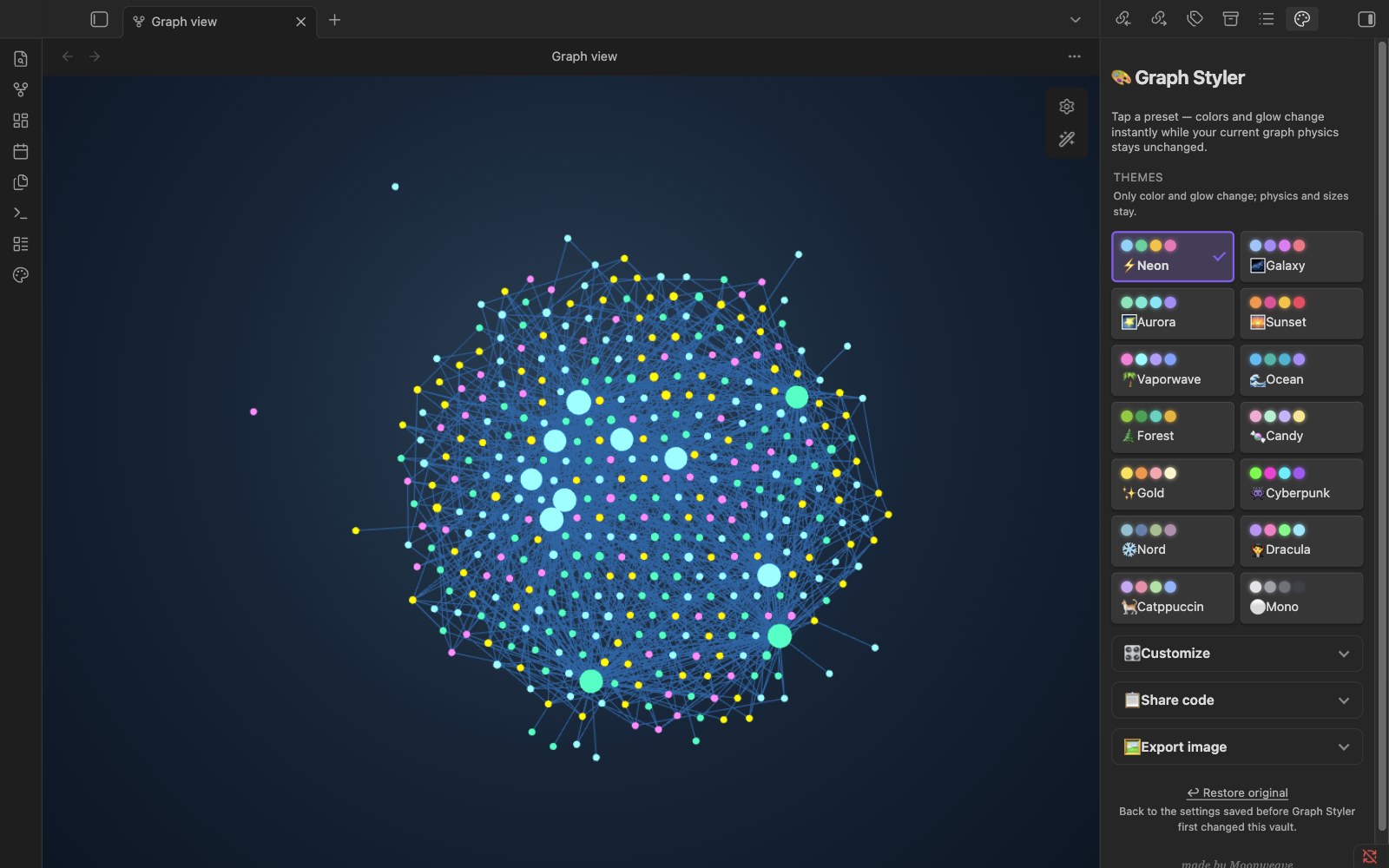Open quick file search in ribbon

(x=21, y=59)
